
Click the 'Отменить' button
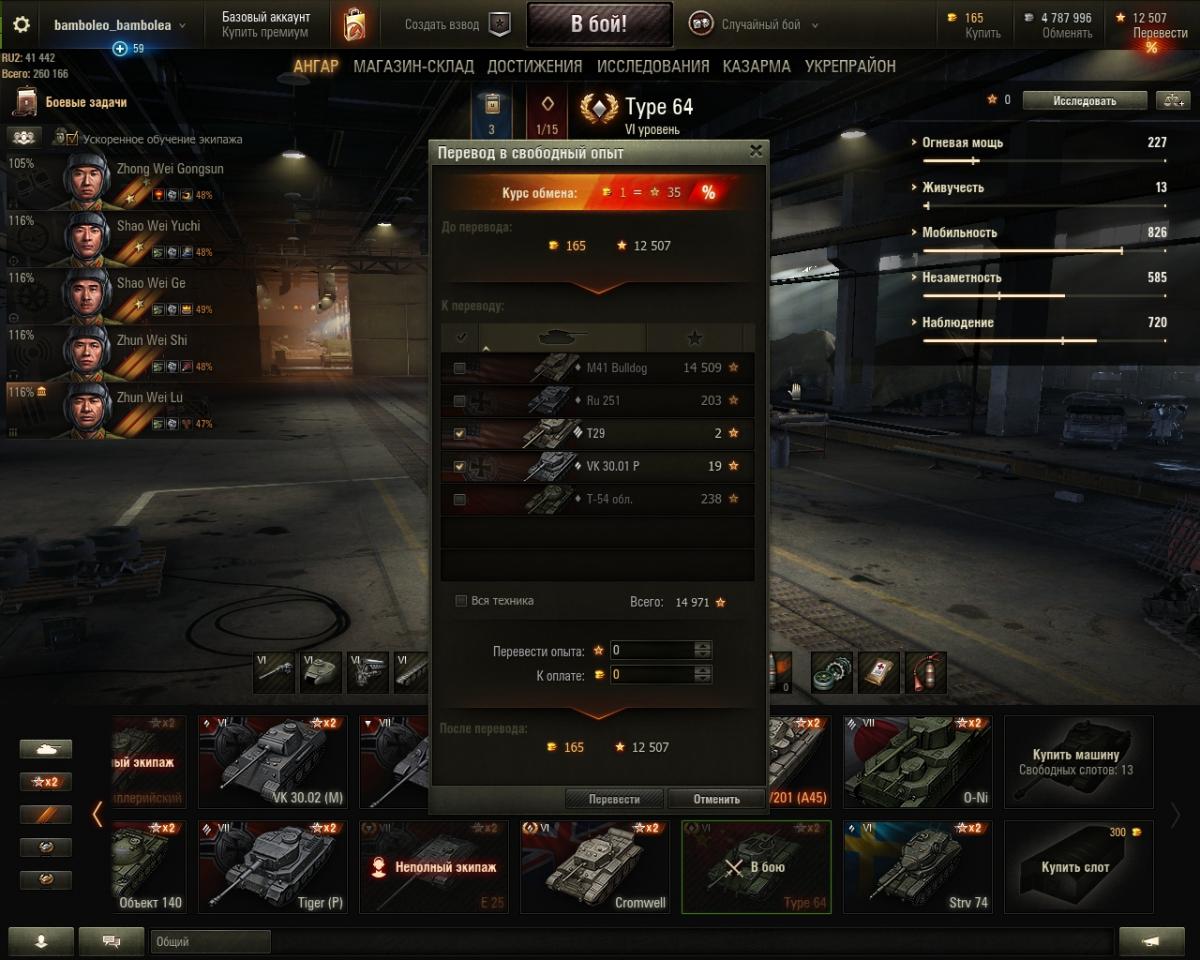(717, 799)
